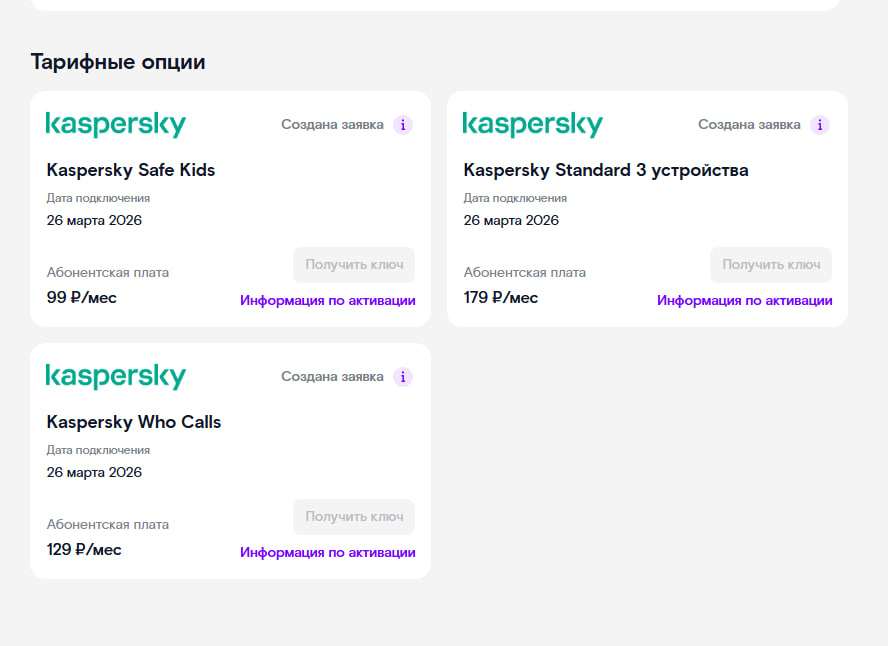Select the 'Kaspersky Safe Kids' title
This screenshot has width=888, height=646.
coord(131,170)
